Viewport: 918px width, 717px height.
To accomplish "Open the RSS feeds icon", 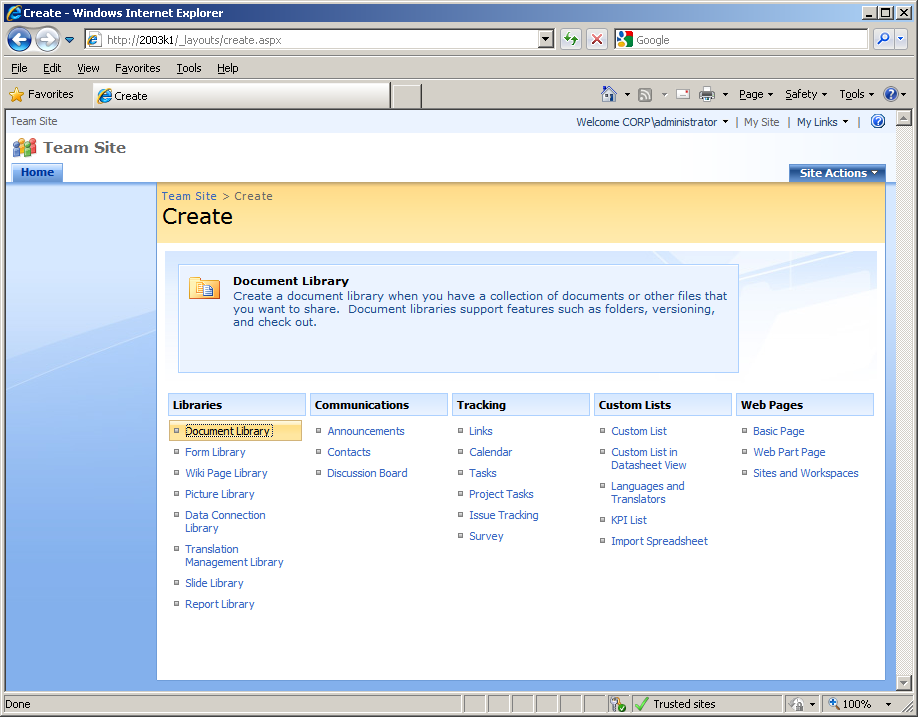I will 645,94.
